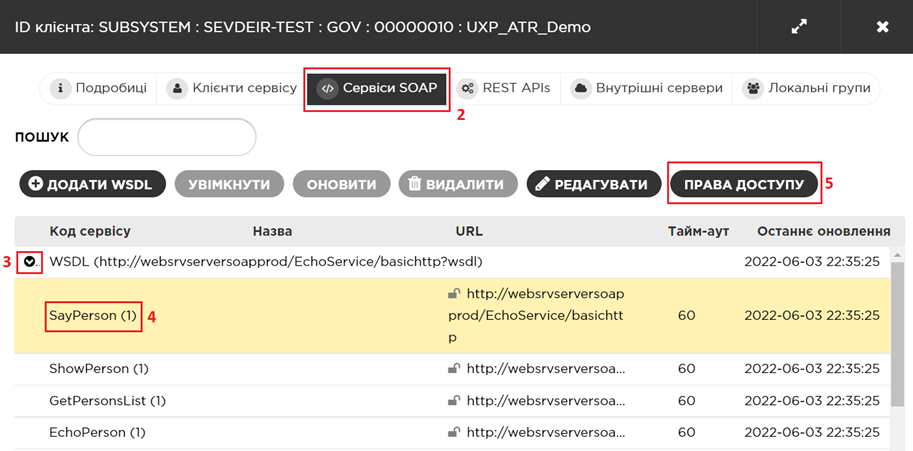
Task: Click the РЕДАГУВАТИ edit button
Action: point(594,184)
